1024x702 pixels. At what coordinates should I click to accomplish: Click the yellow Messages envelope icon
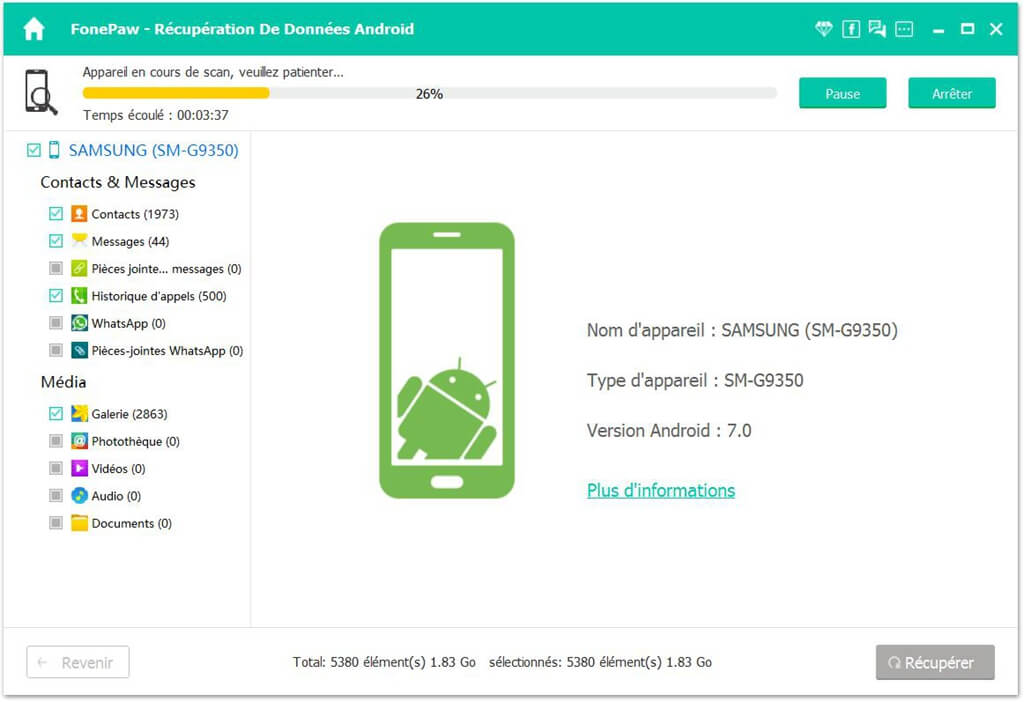point(79,241)
